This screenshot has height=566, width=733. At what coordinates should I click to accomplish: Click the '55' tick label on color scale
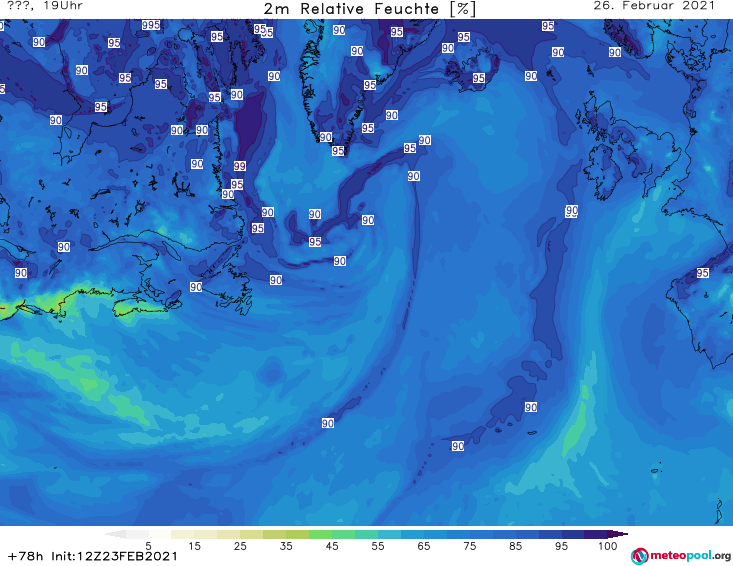click(378, 546)
